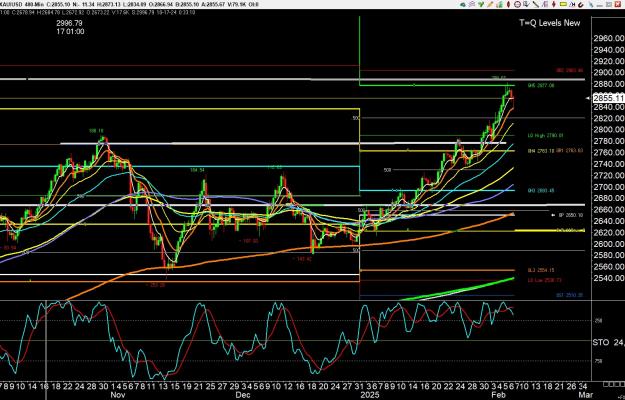Open the checklist icon in the toolbar
Image resolution: width=625 pixels, height=400 pixels.
click(526, 4)
